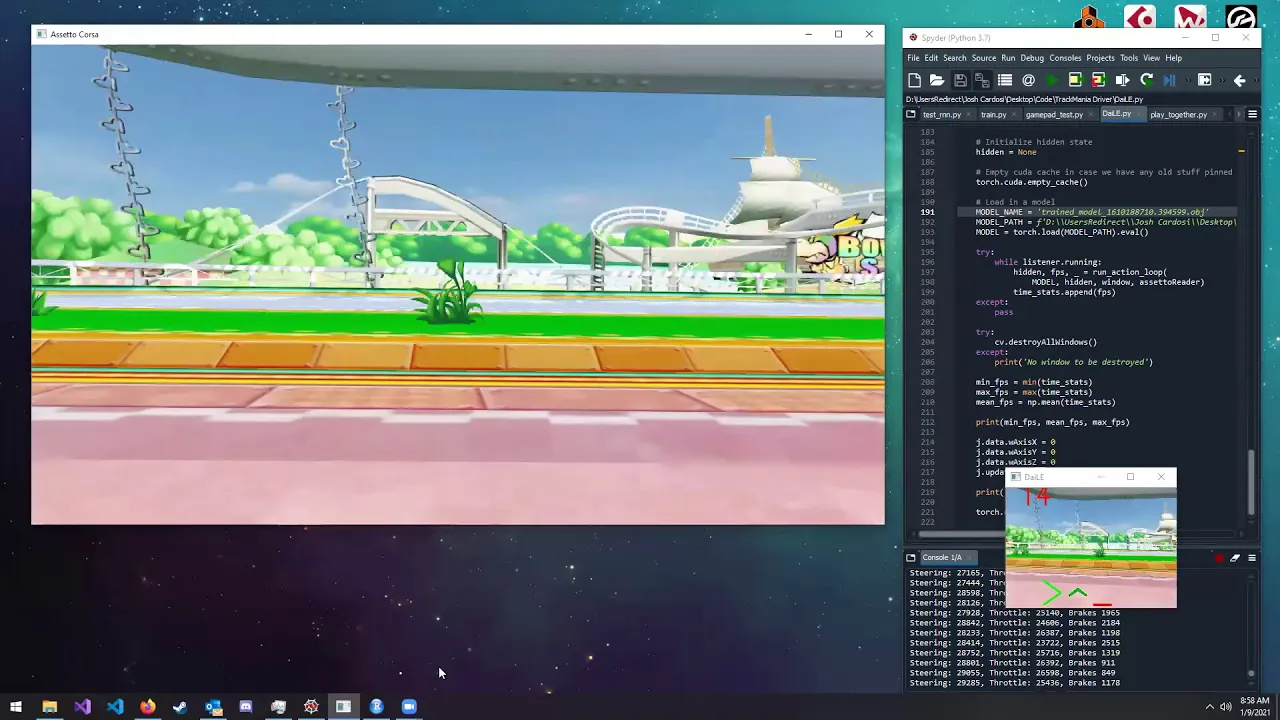Open Windows Start menu
The width and height of the screenshot is (1280, 720).
tap(16, 707)
